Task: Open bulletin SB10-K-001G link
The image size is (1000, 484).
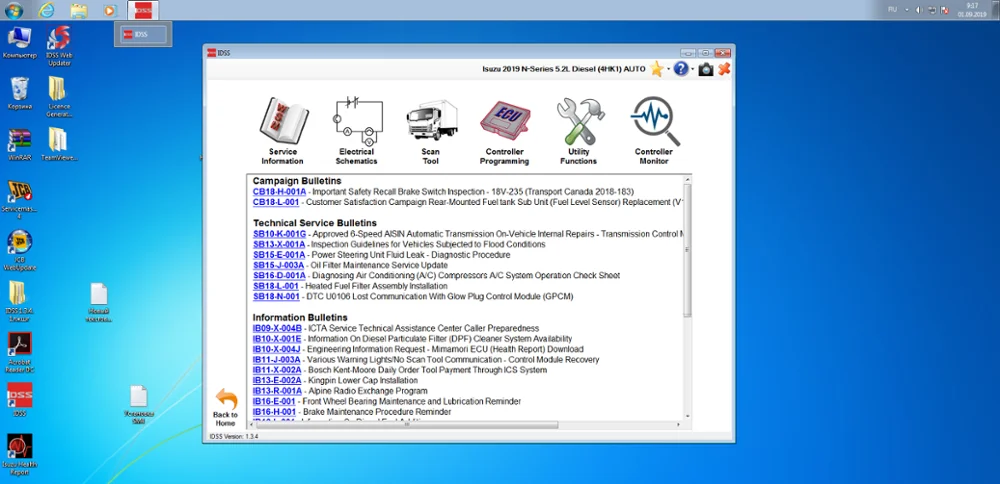Action: 279,234
